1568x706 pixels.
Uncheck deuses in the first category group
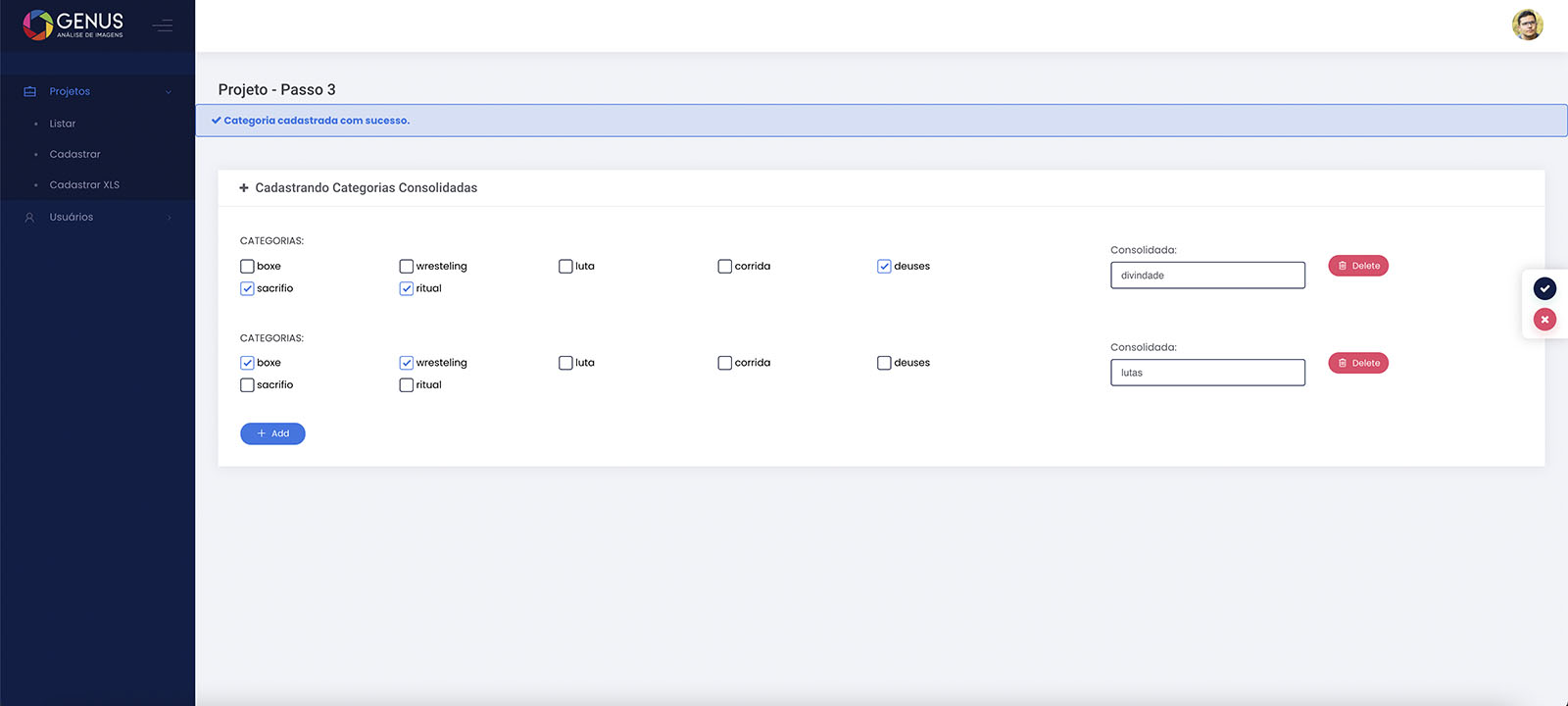point(884,266)
